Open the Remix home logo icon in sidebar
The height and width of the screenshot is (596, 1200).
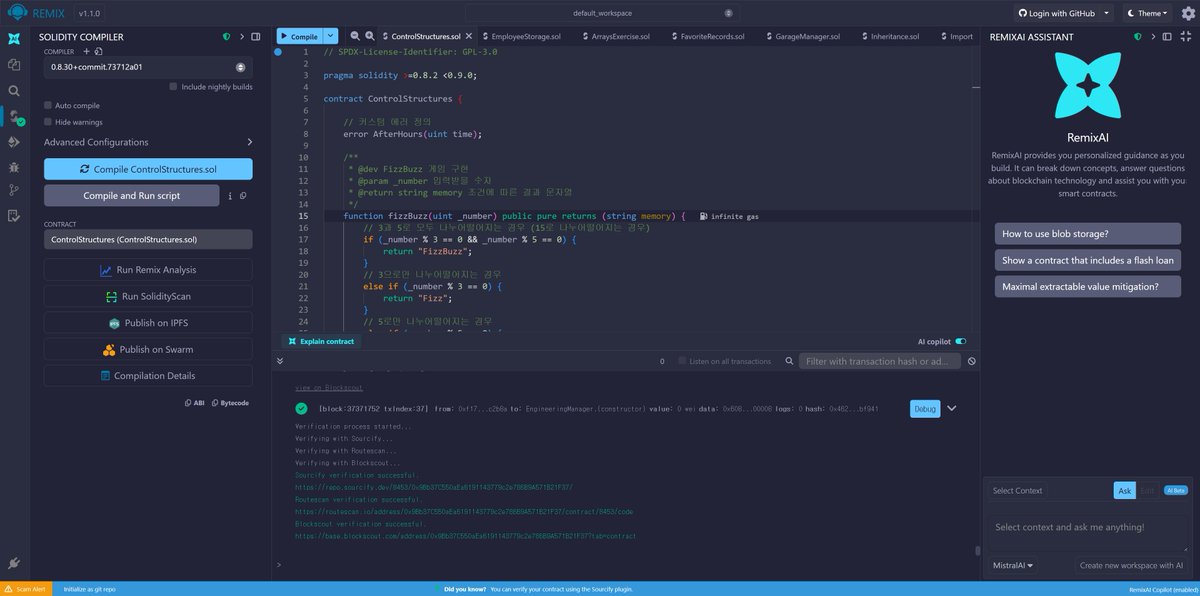click(x=14, y=39)
